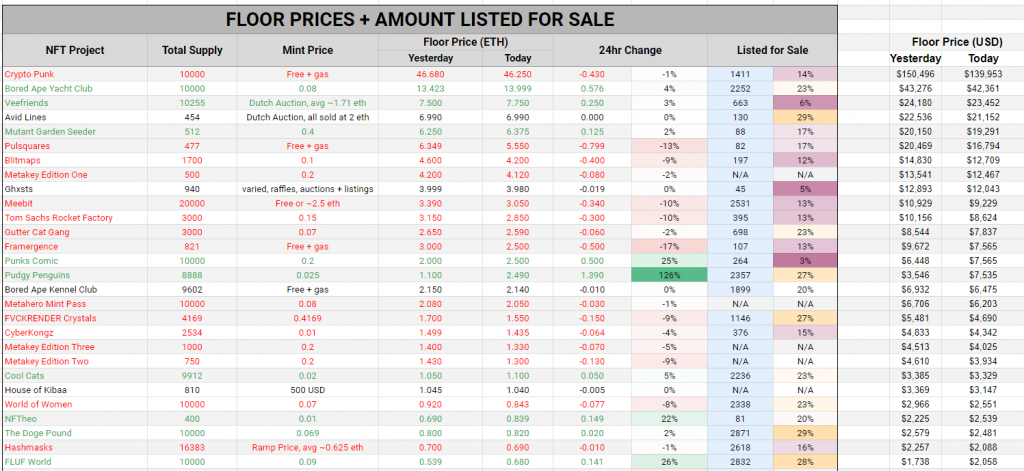Select the 'Ghxsts' project cell

(x=75, y=189)
